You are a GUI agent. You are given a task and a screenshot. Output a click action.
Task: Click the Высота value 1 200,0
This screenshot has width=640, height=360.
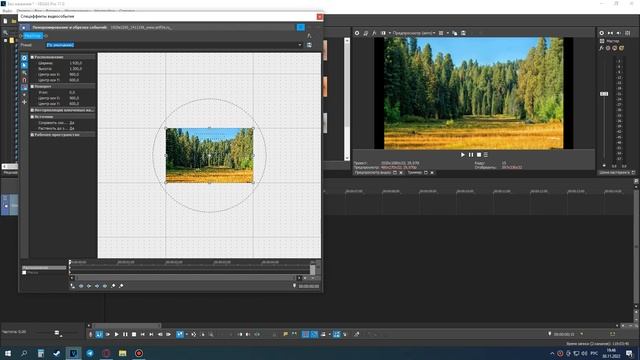76,69
